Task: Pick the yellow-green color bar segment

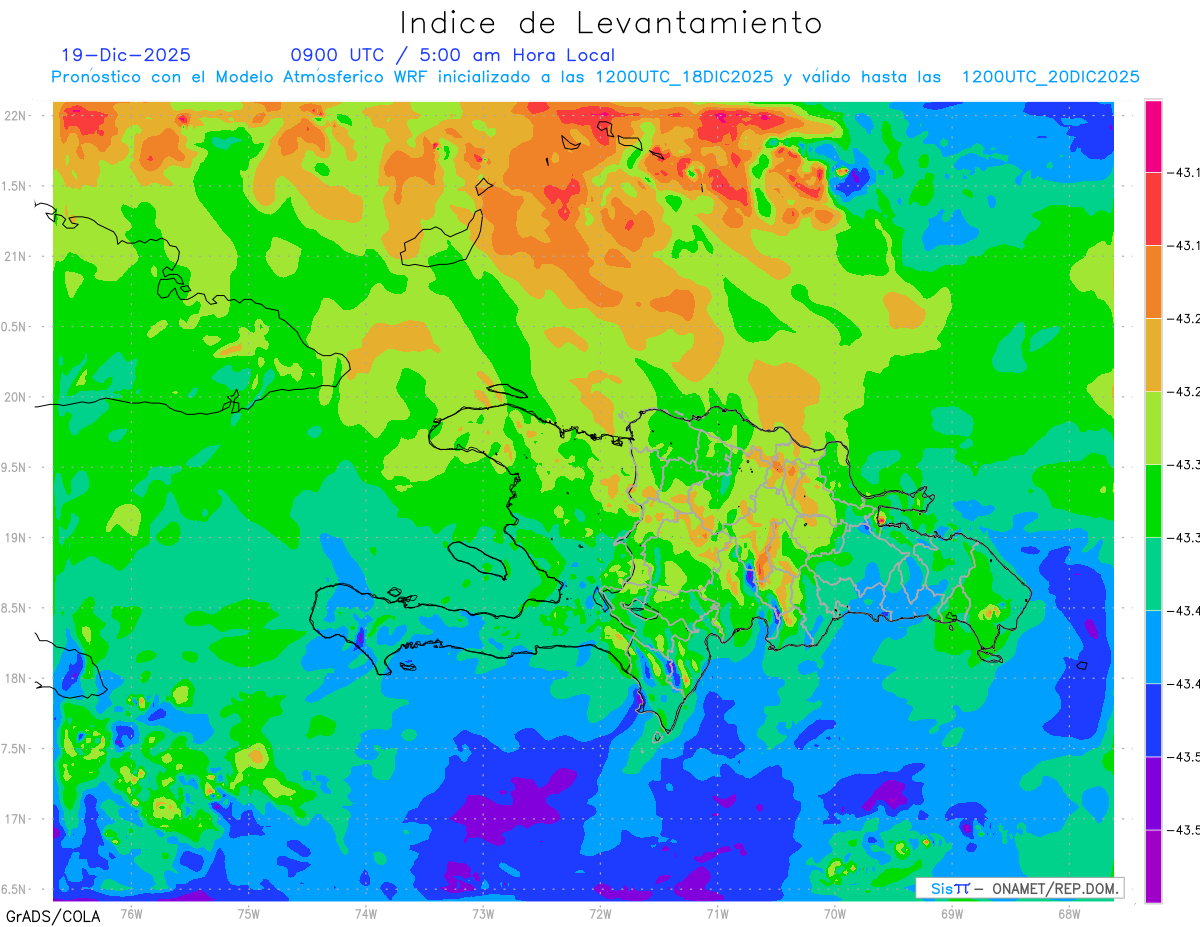Action: click(1153, 428)
